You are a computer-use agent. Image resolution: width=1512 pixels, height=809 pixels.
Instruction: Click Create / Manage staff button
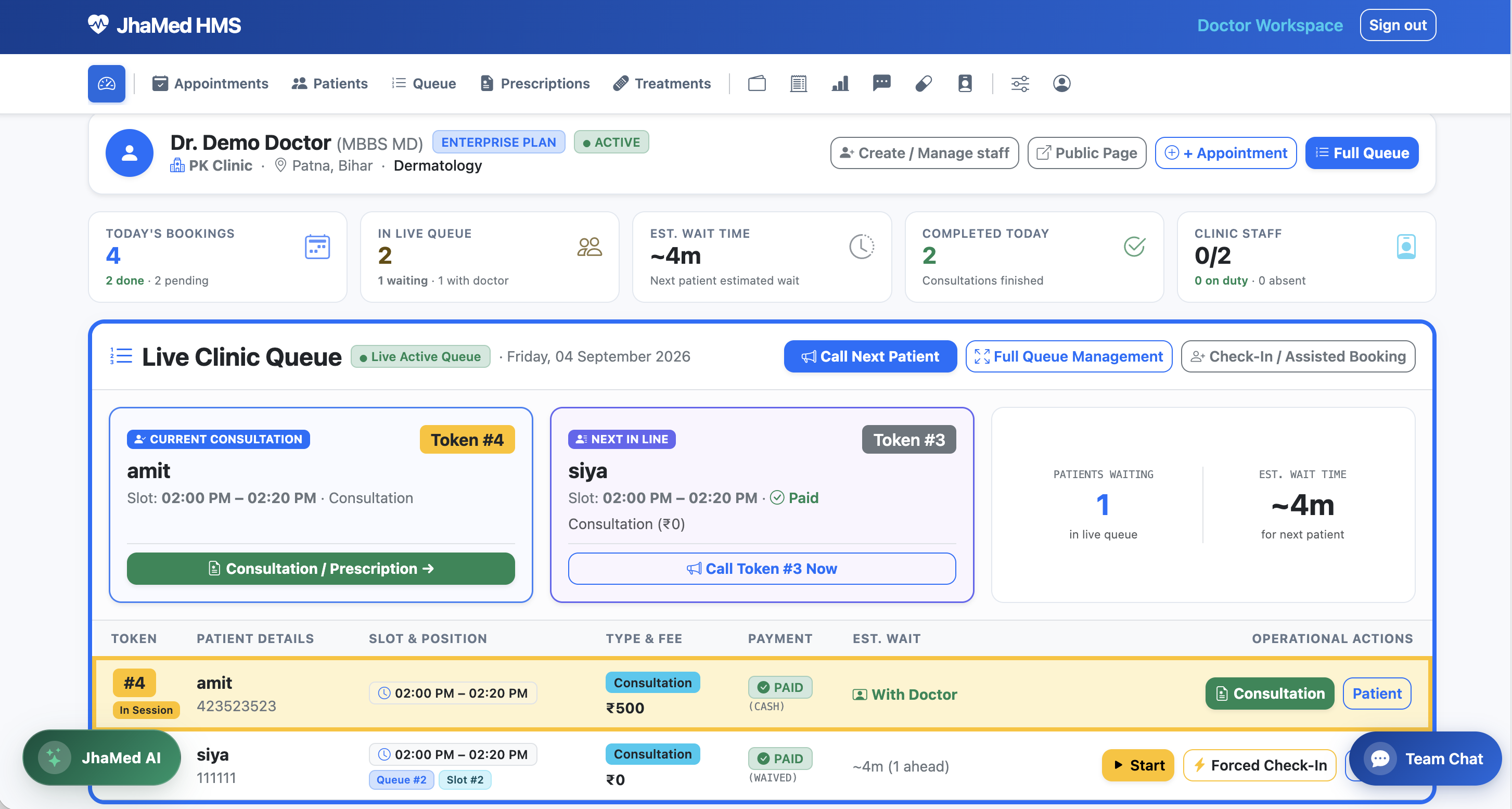click(925, 153)
